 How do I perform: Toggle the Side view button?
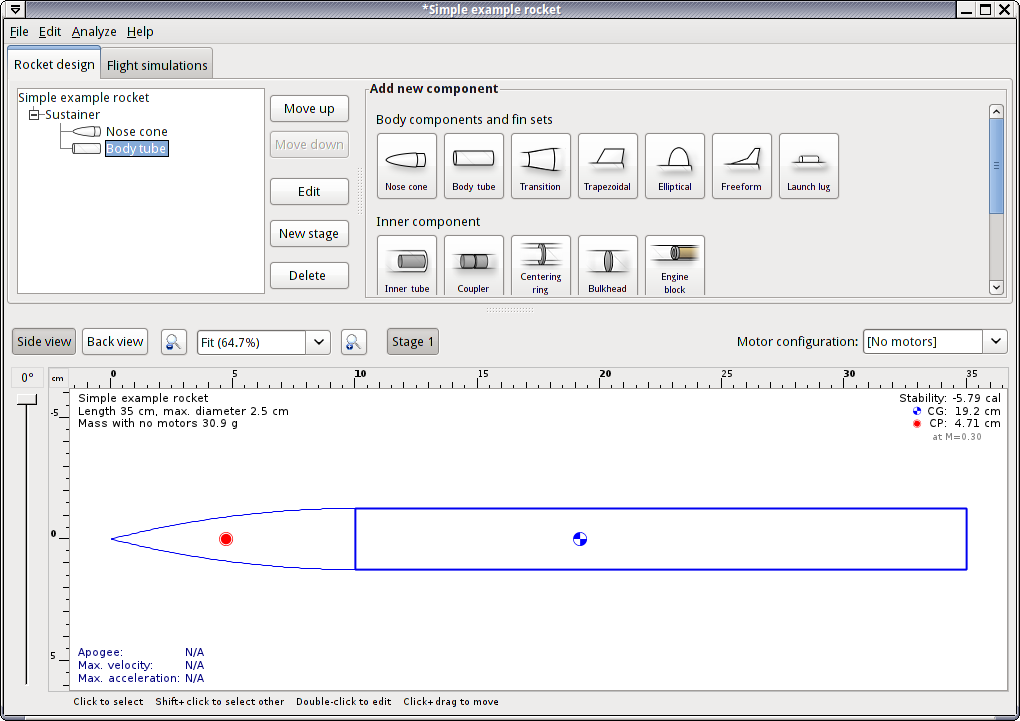point(44,342)
